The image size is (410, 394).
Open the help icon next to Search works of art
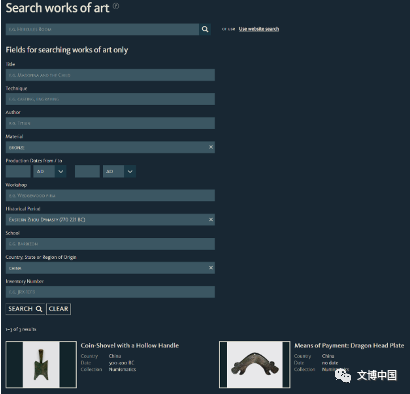click(116, 5)
